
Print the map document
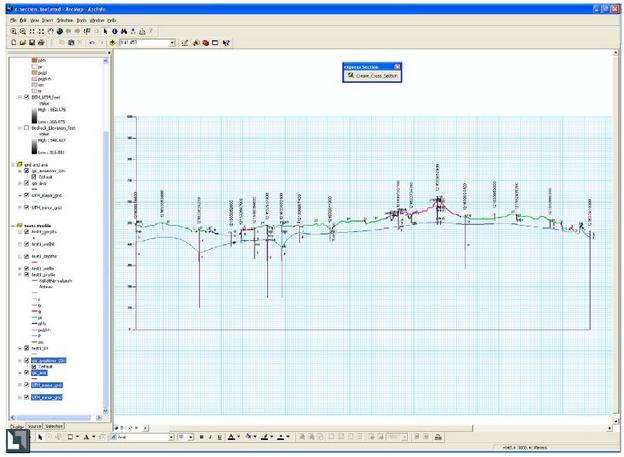[41, 43]
